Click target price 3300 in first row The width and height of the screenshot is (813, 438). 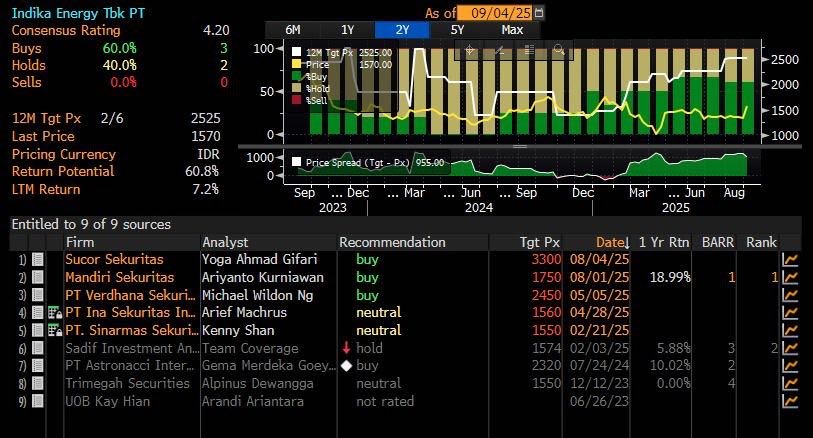coord(546,259)
